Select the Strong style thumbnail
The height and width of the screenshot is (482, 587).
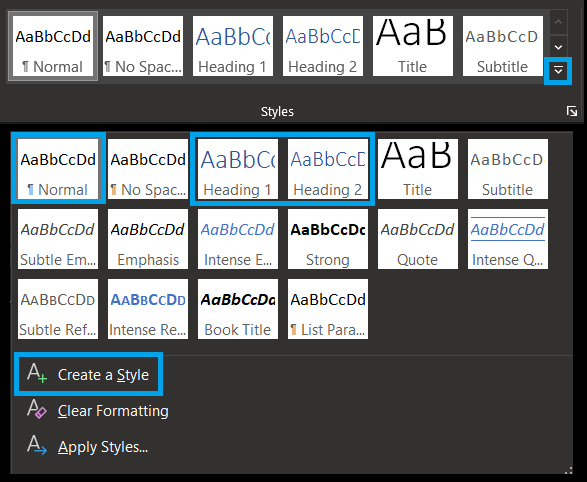click(x=328, y=239)
